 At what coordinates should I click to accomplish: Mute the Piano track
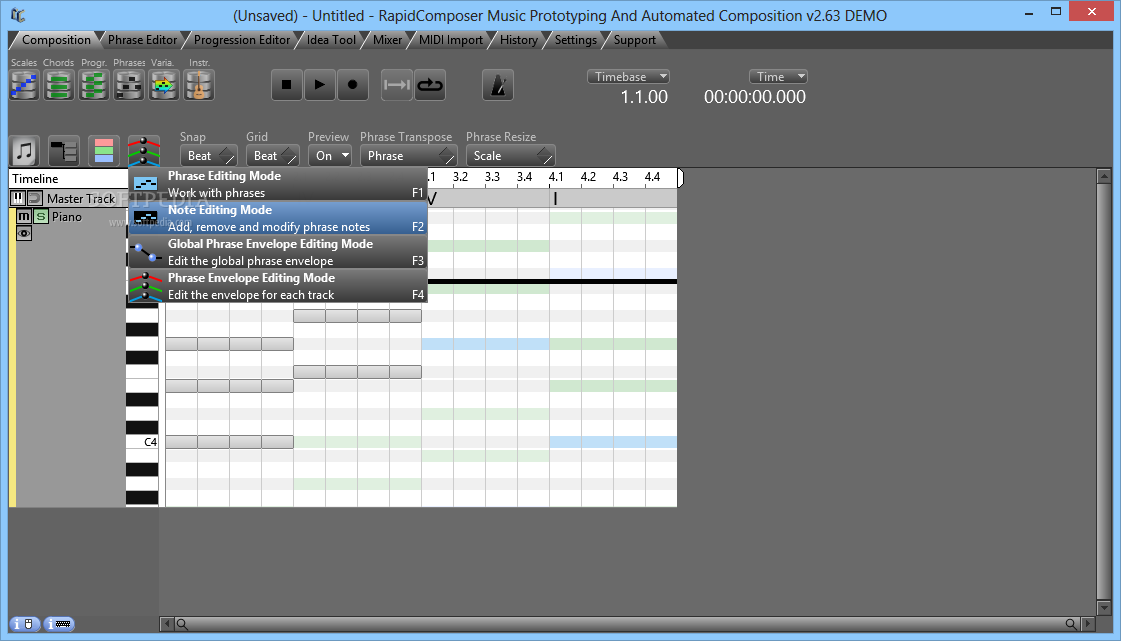24,217
